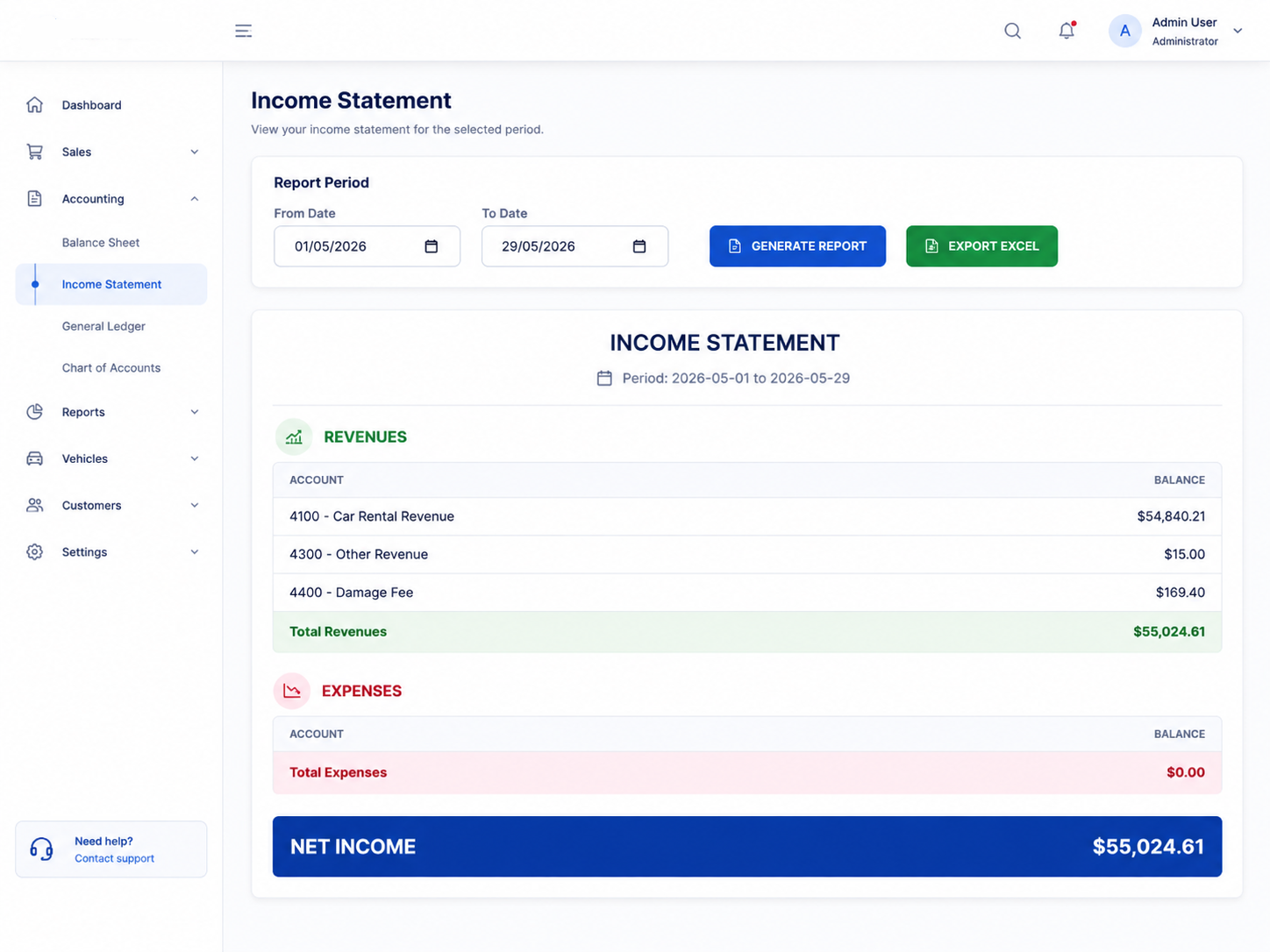This screenshot has width=1270, height=952.
Task: Click the Vehicles car icon
Action: 34,458
